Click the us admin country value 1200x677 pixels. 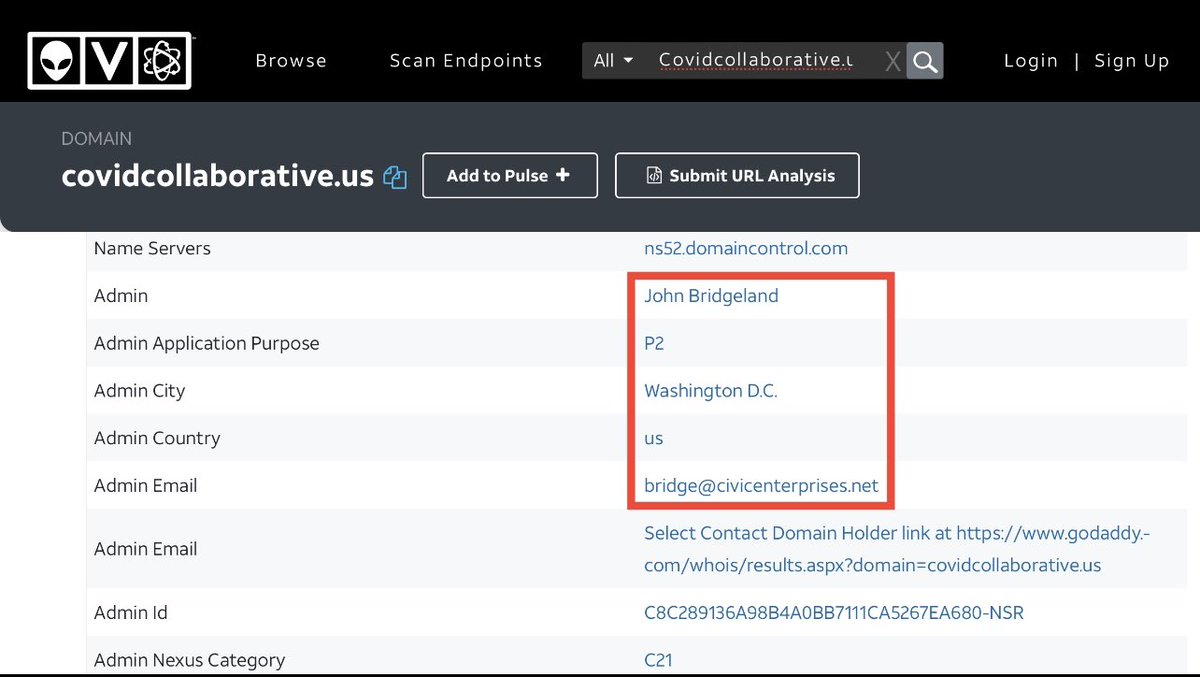click(x=654, y=438)
